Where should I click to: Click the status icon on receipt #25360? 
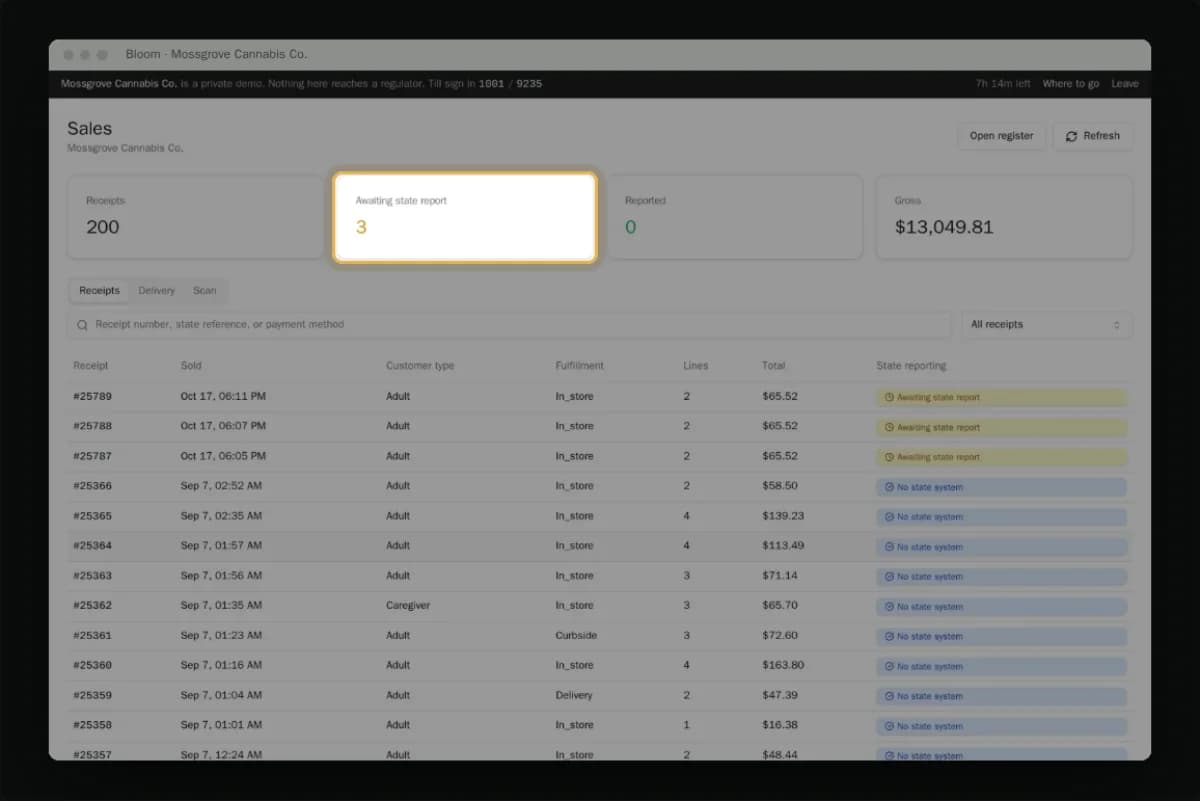click(890, 666)
